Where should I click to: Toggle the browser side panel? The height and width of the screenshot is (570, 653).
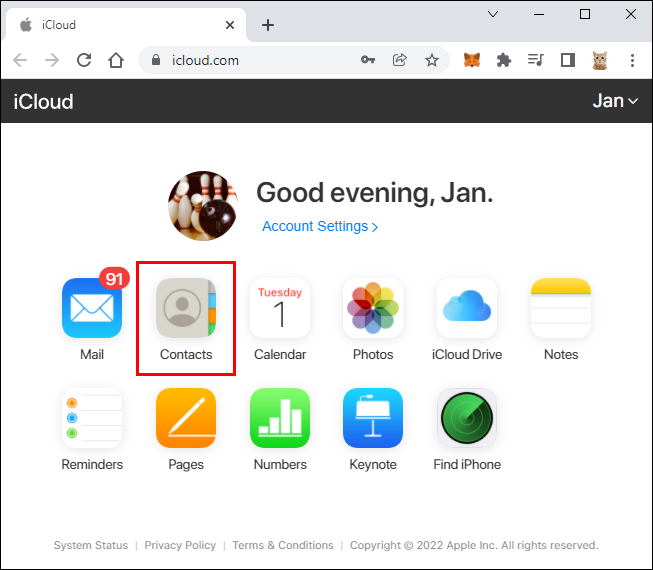[568, 60]
